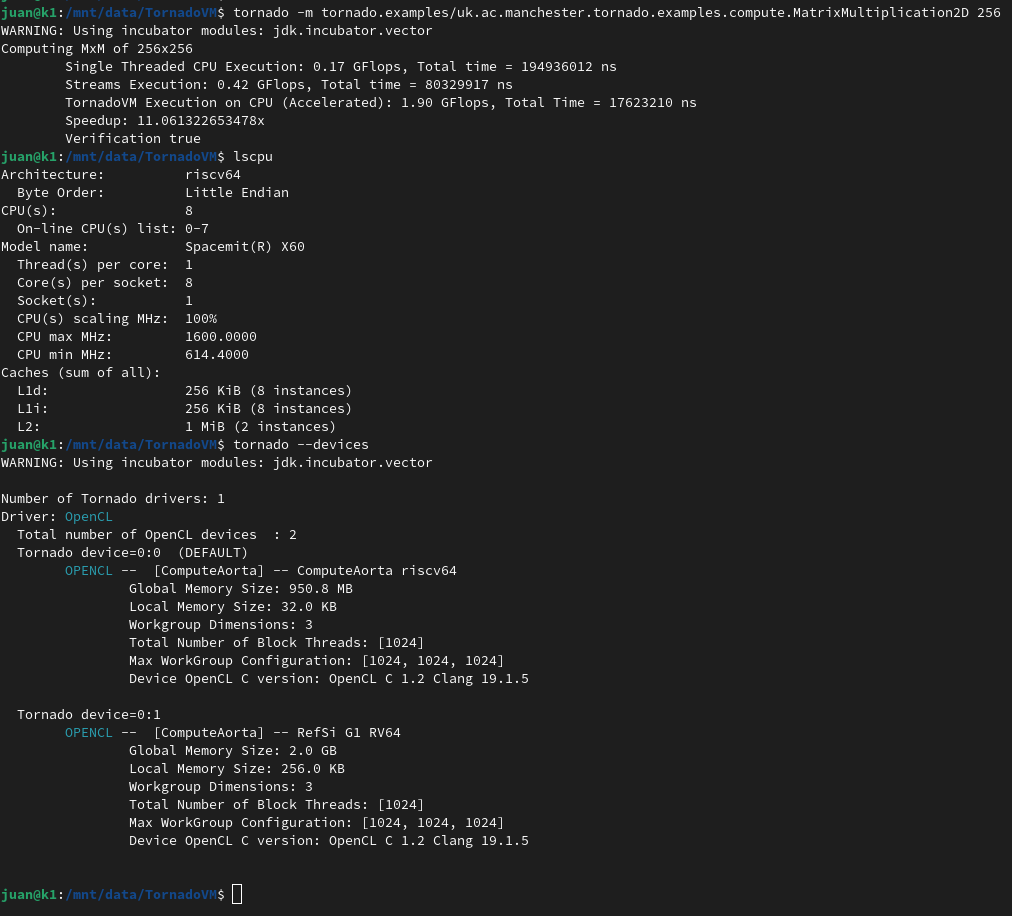Screen dimensions: 1012x916
Task: Click 'Global Memory Size: 950.8 MB' line
Action: [x=241, y=589]
